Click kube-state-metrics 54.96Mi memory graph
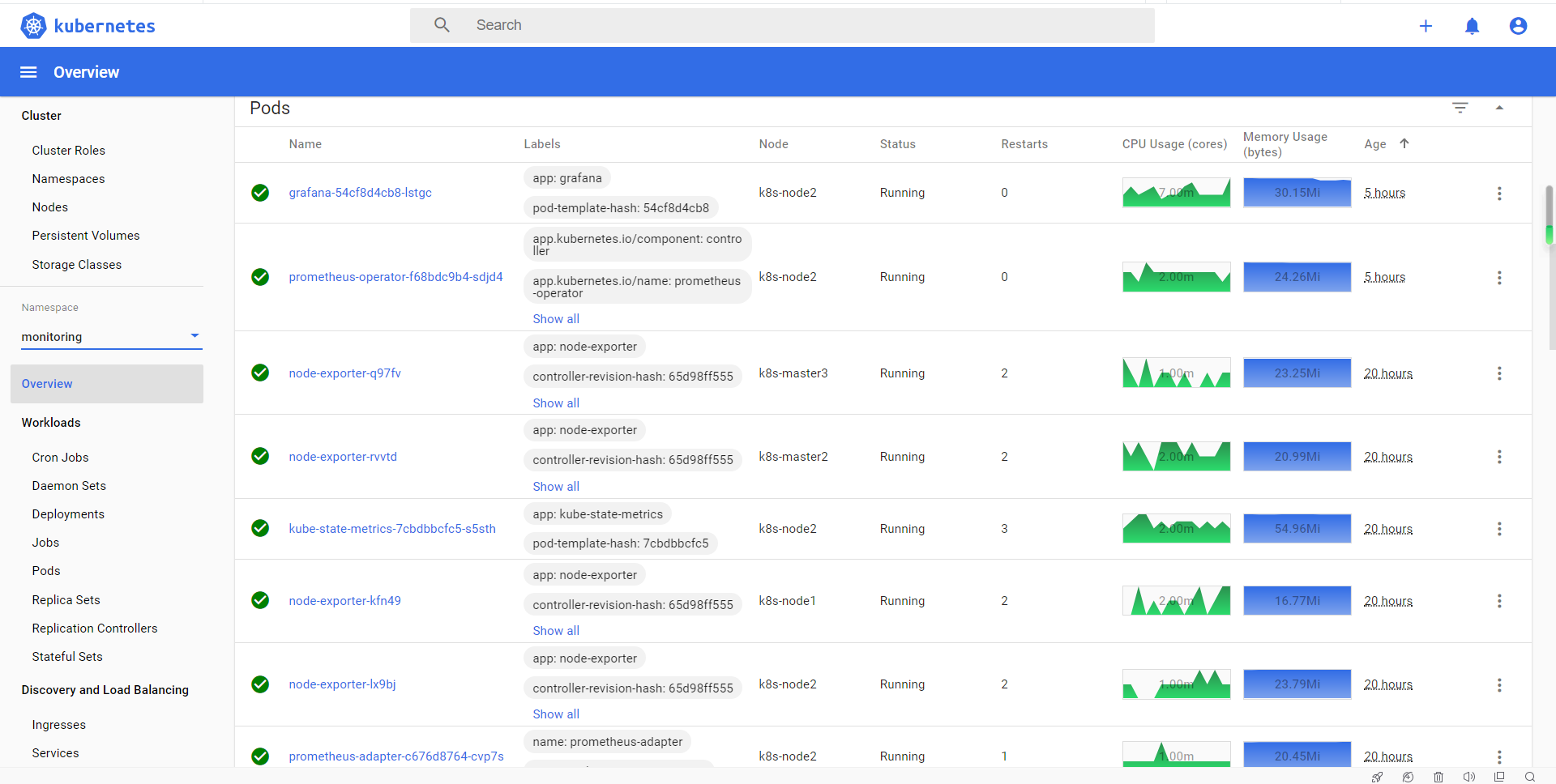This screenshot has height=784, width=1556. click(1297, 529)
